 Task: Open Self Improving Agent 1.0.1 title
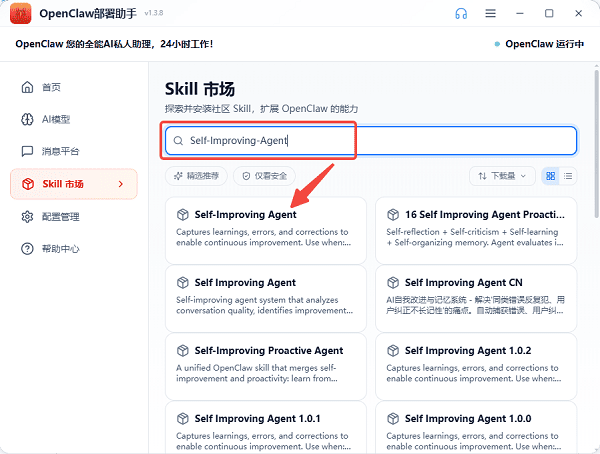click(257, 419)
